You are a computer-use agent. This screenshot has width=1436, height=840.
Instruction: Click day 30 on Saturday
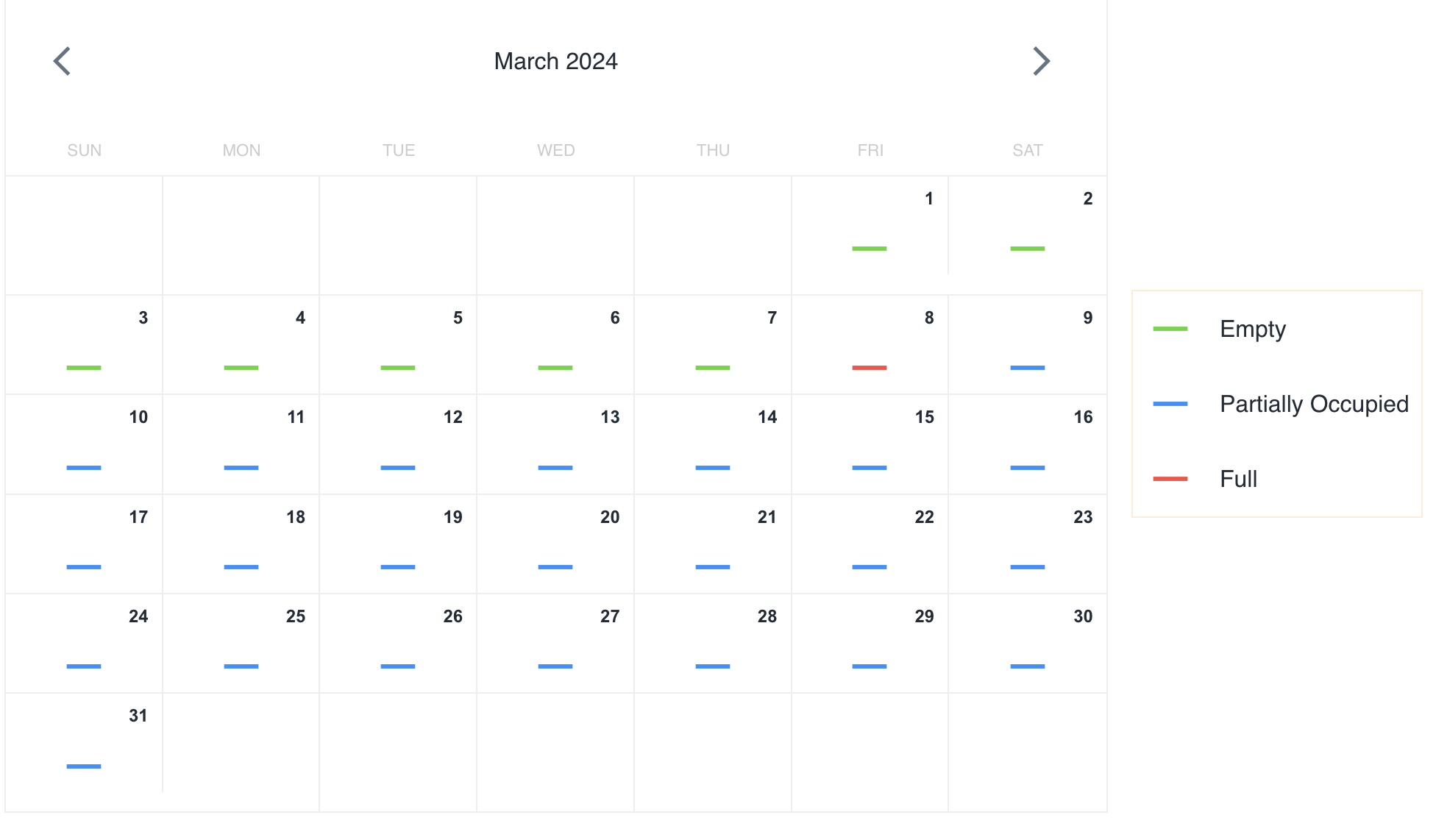[1028, 643]
